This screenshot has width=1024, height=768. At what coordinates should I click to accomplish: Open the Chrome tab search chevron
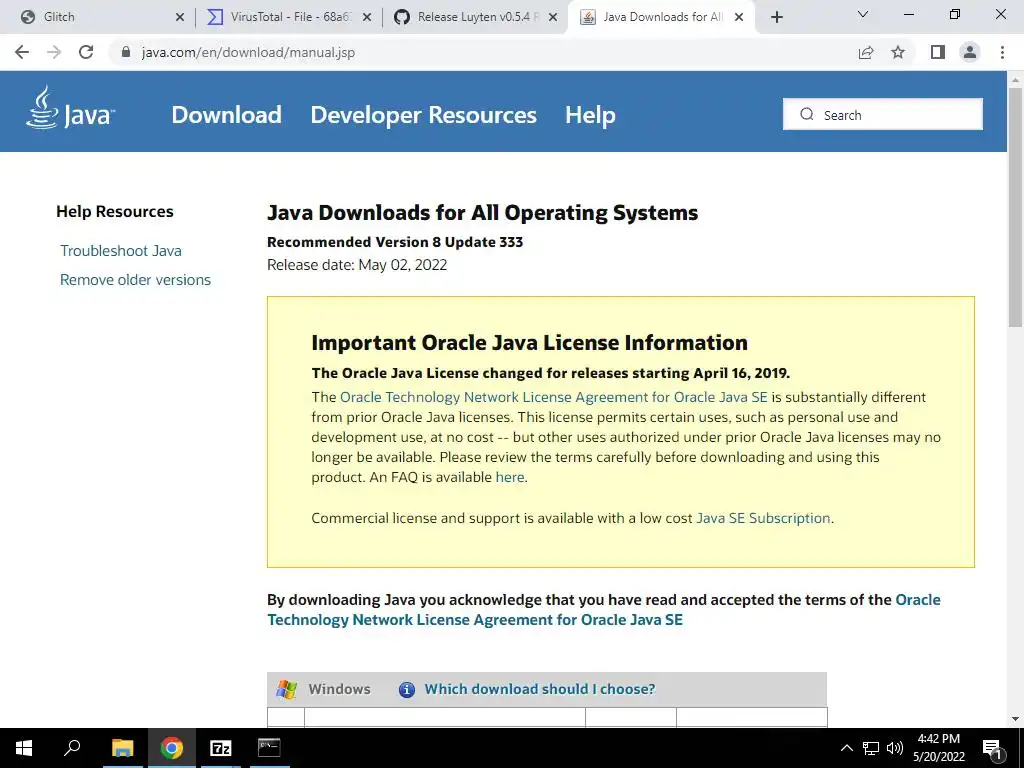coord(863,14)
